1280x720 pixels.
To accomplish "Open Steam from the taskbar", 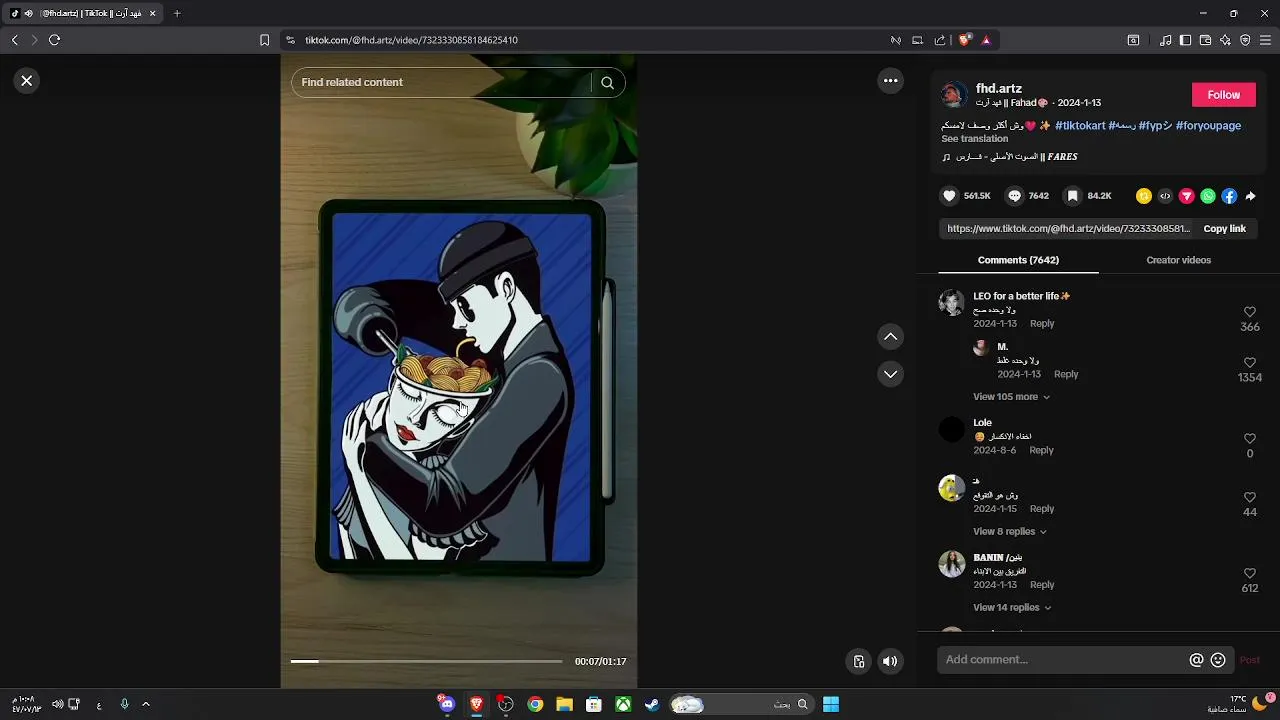I will 652,705.
